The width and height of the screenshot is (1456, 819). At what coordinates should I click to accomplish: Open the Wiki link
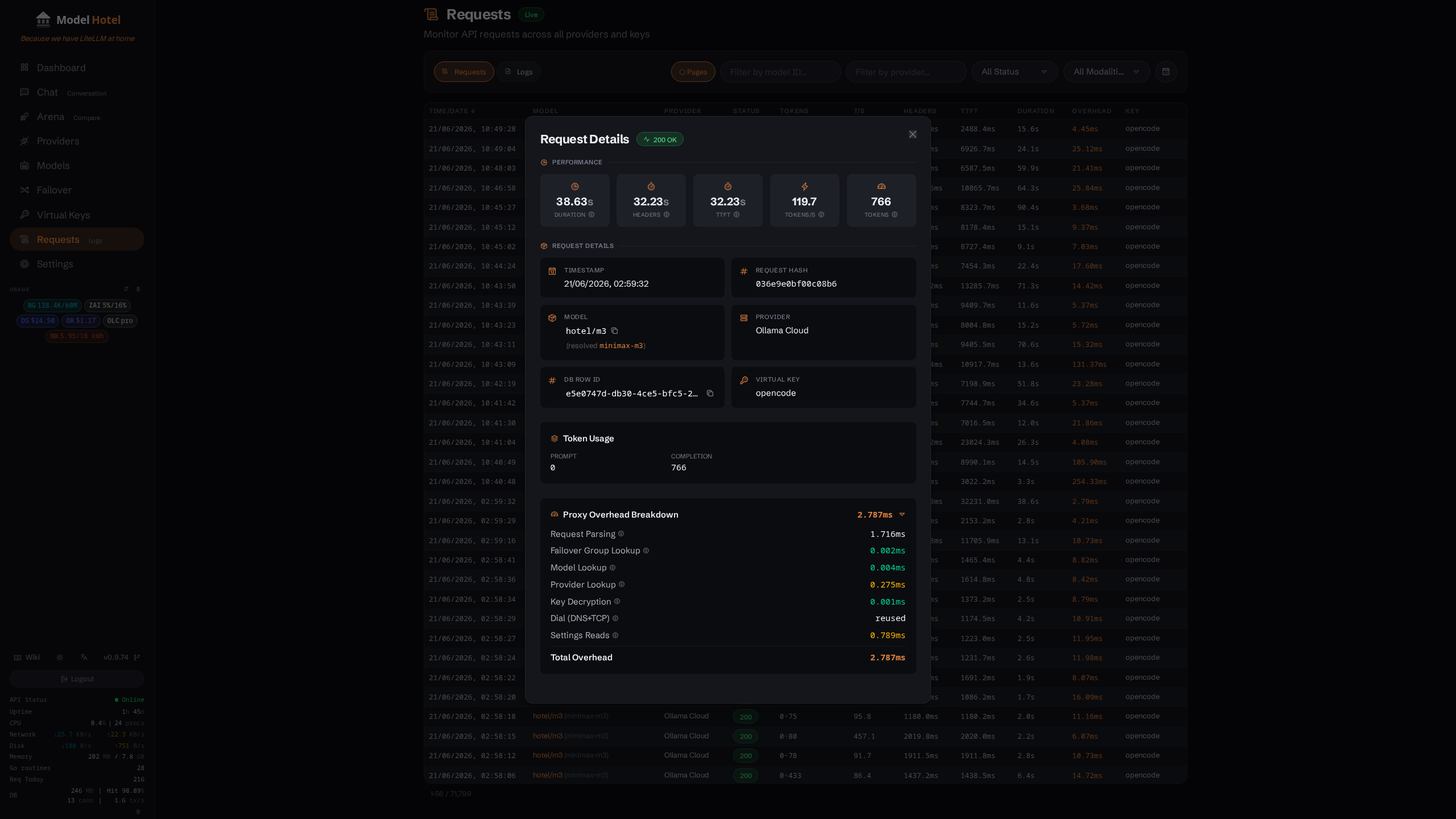pyautogui.click(x=27, y=657)
